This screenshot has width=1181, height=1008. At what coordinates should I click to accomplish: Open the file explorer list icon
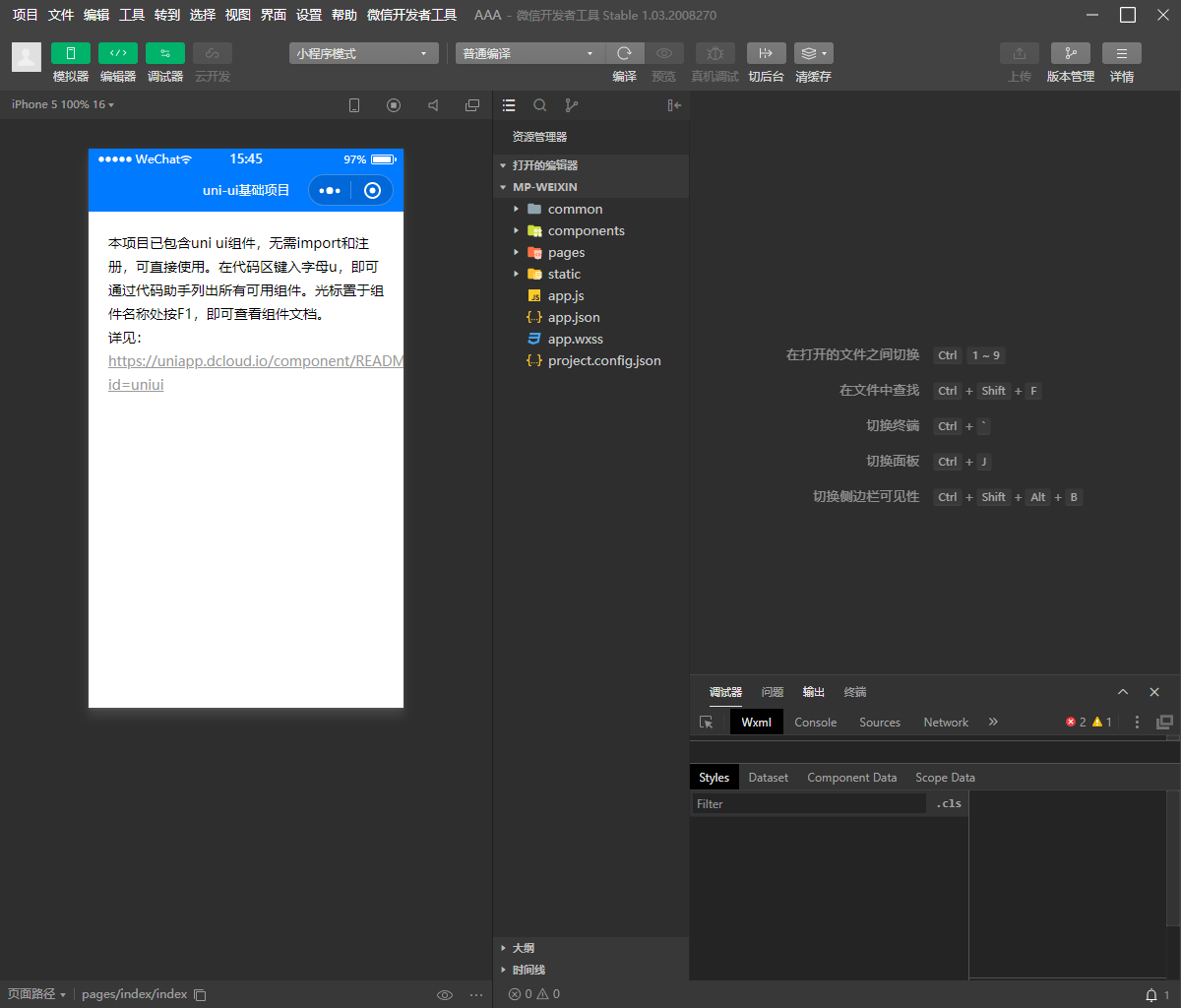(509, 105)
